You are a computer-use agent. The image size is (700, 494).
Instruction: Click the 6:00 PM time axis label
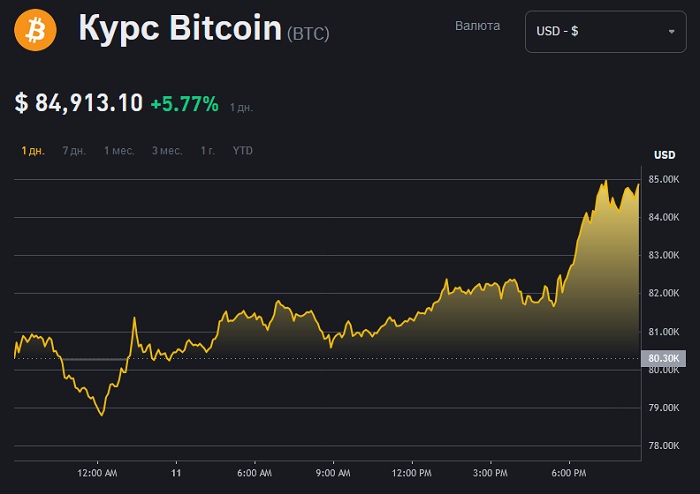point(569,473)
